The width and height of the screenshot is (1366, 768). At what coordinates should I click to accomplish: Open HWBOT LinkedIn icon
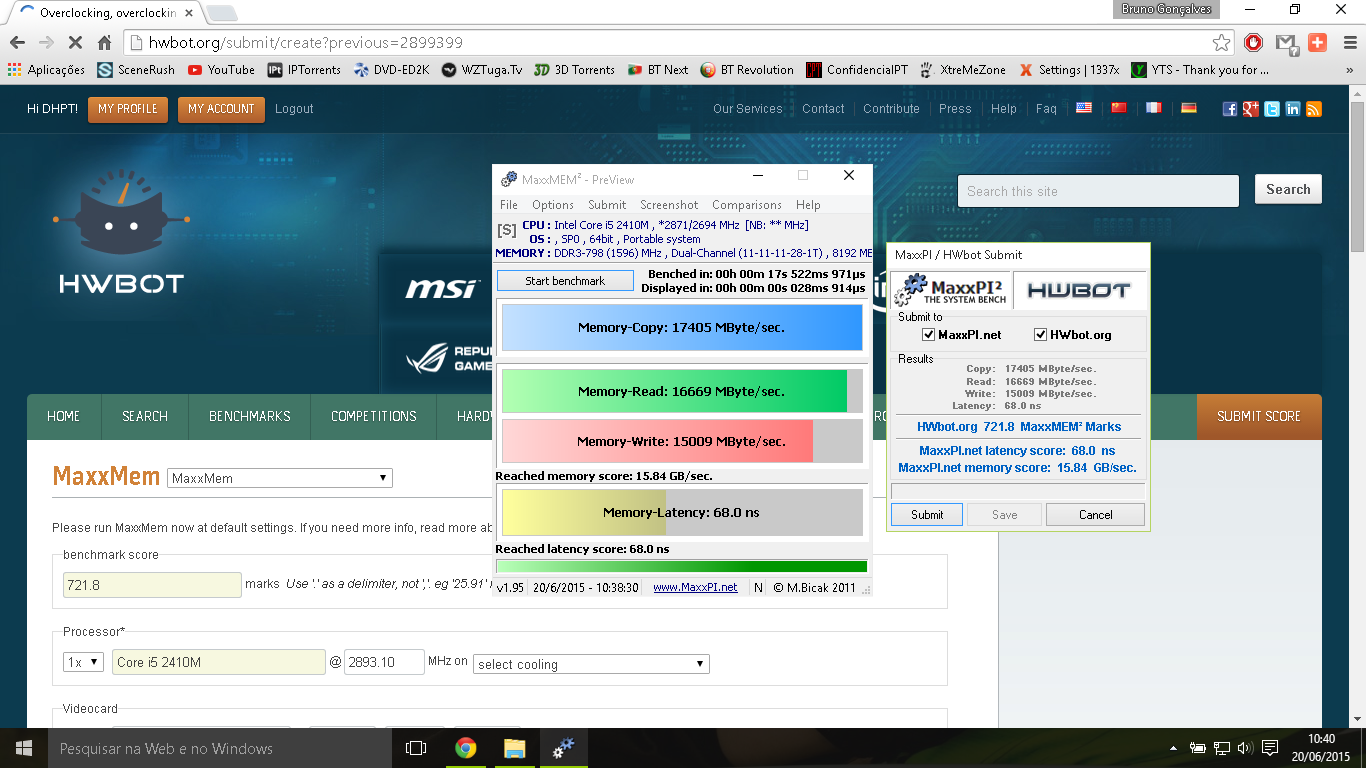tap(1293, 109)
